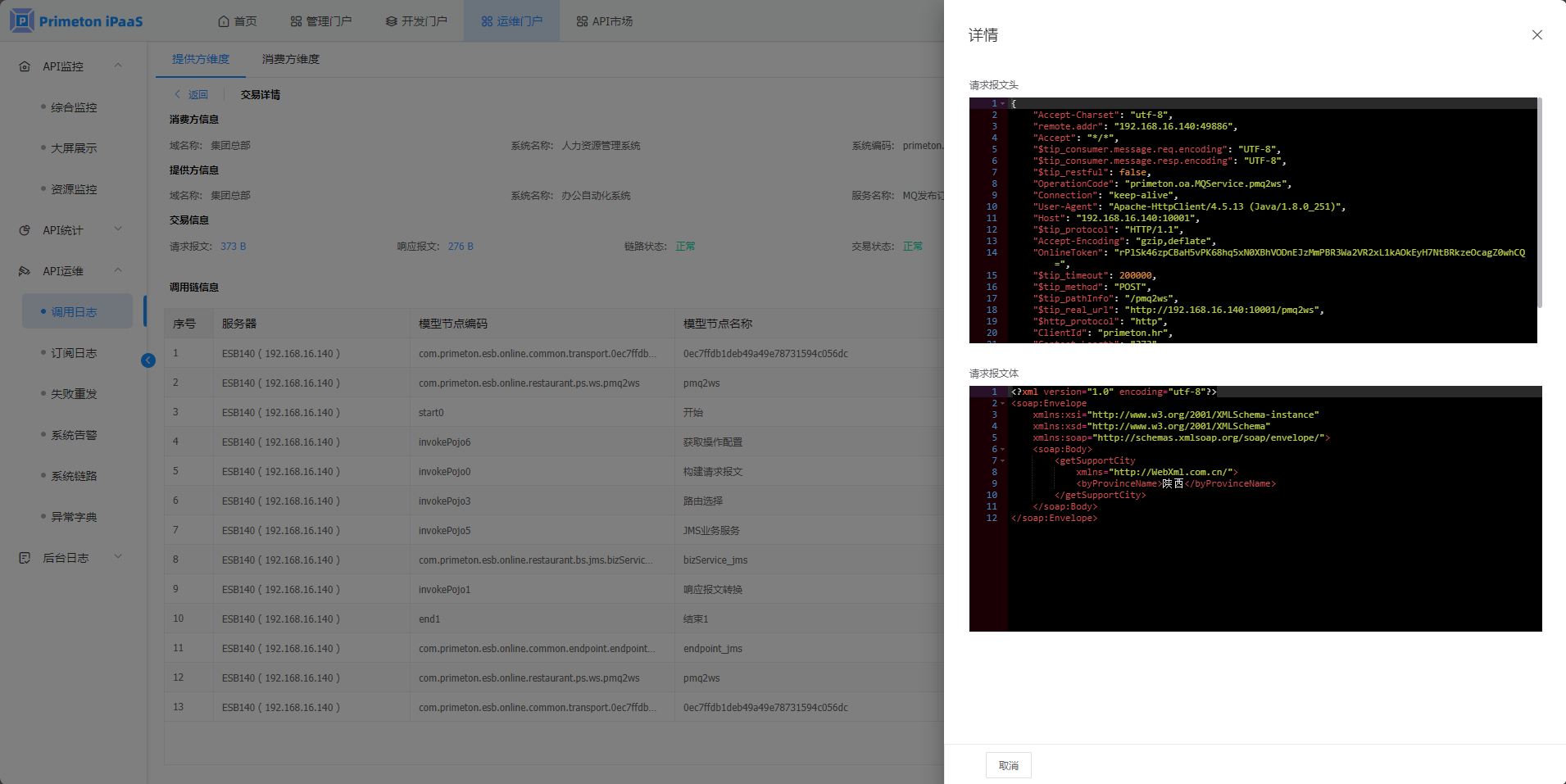Switch to the 消费方维度 tab
This screenshot has height=784, width=1566.
pyautogui.click(x=291, y=59)
